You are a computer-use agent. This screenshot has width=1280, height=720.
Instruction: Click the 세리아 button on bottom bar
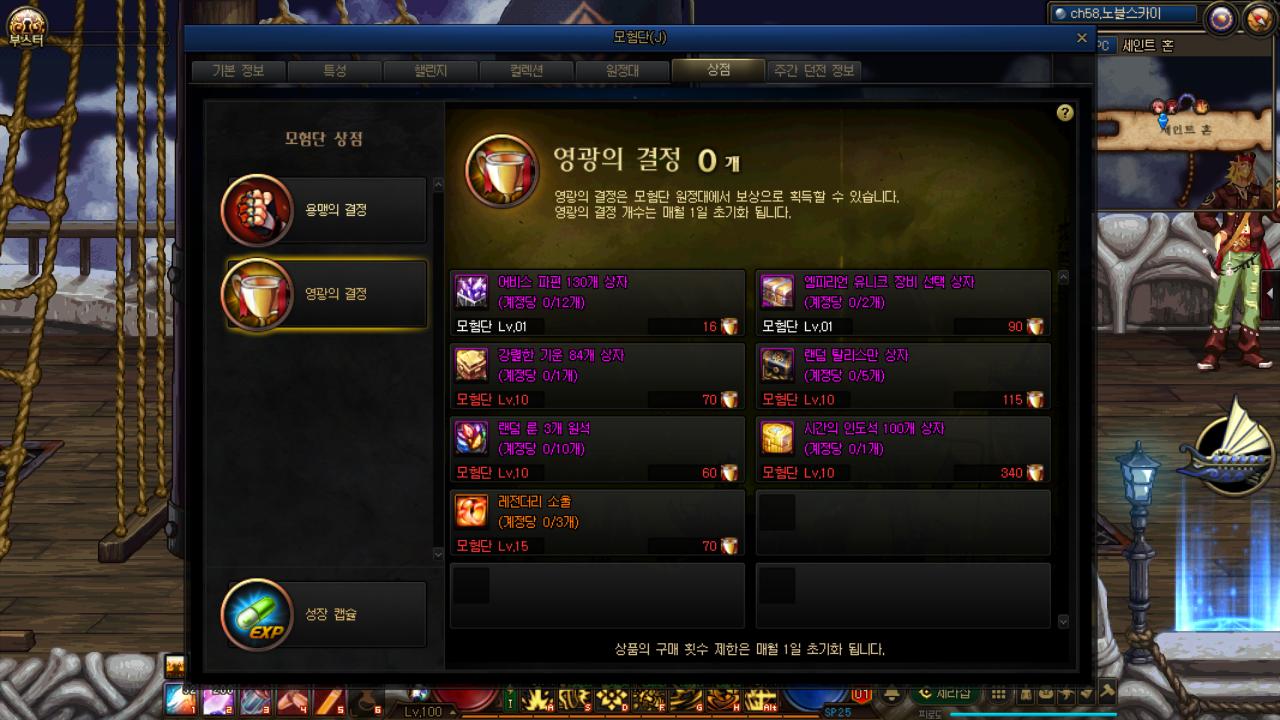pyautogui.click(x=946, y=694)
